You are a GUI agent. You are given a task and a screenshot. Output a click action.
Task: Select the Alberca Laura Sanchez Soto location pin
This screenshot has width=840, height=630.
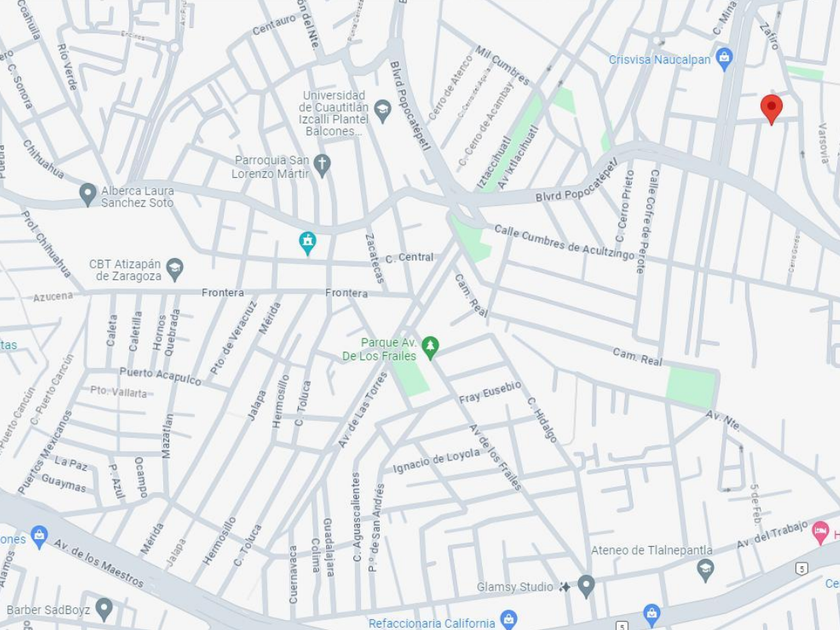[87, 194]
